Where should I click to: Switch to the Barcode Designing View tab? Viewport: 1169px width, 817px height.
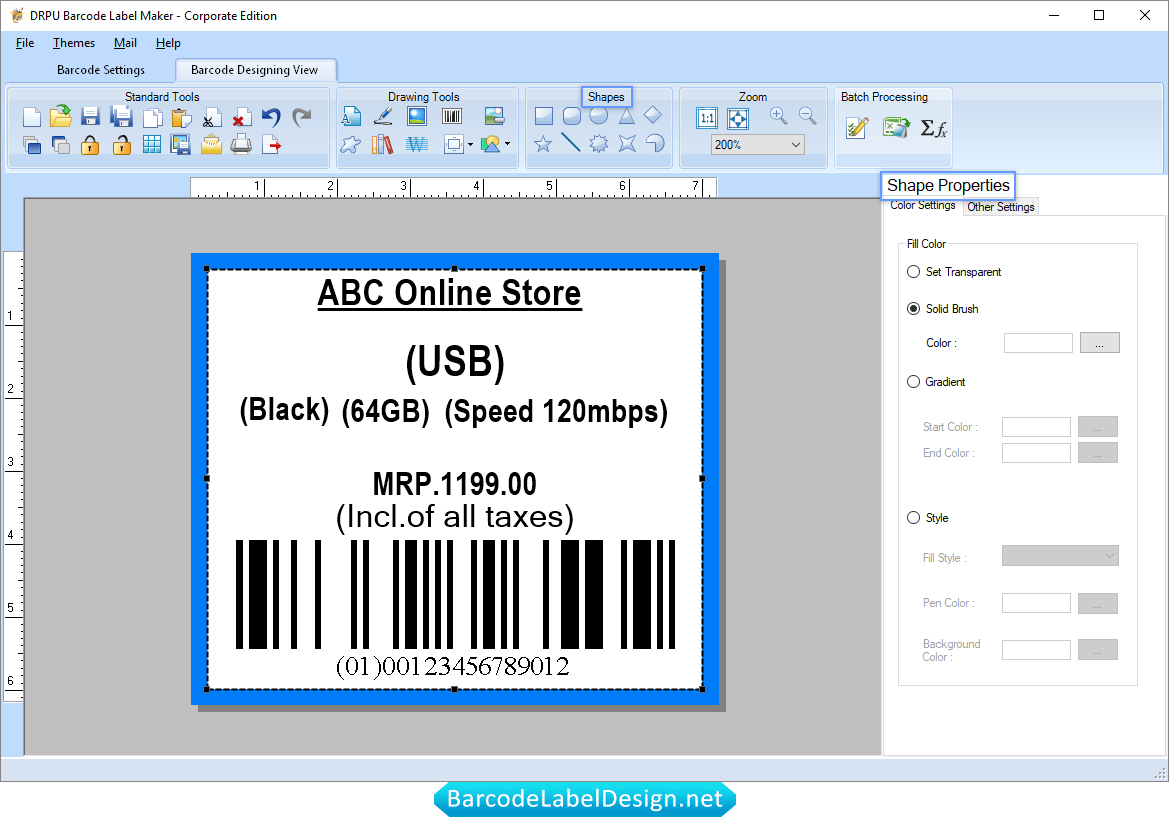(255, 70)
